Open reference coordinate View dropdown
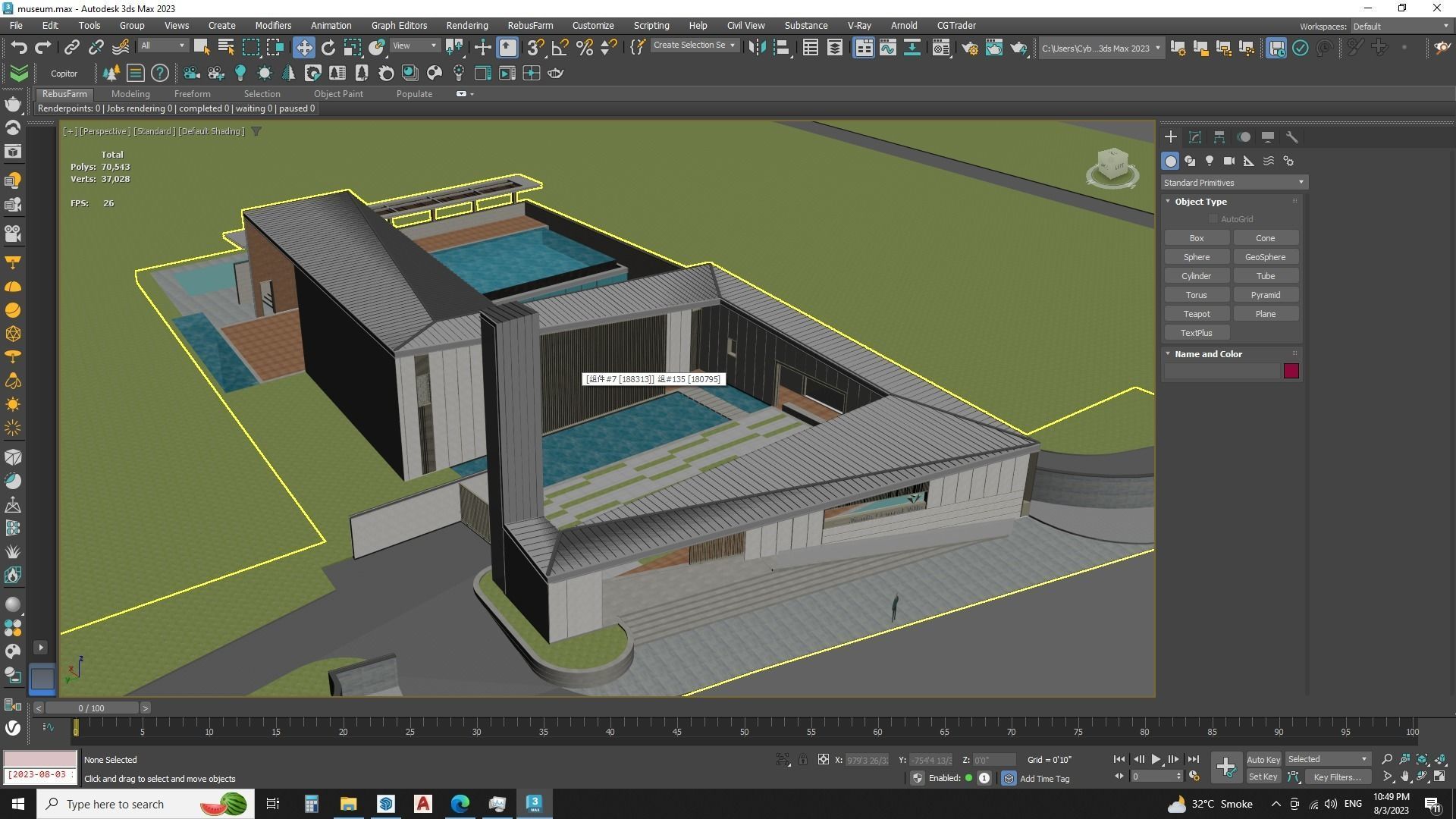 coord(414,45)
